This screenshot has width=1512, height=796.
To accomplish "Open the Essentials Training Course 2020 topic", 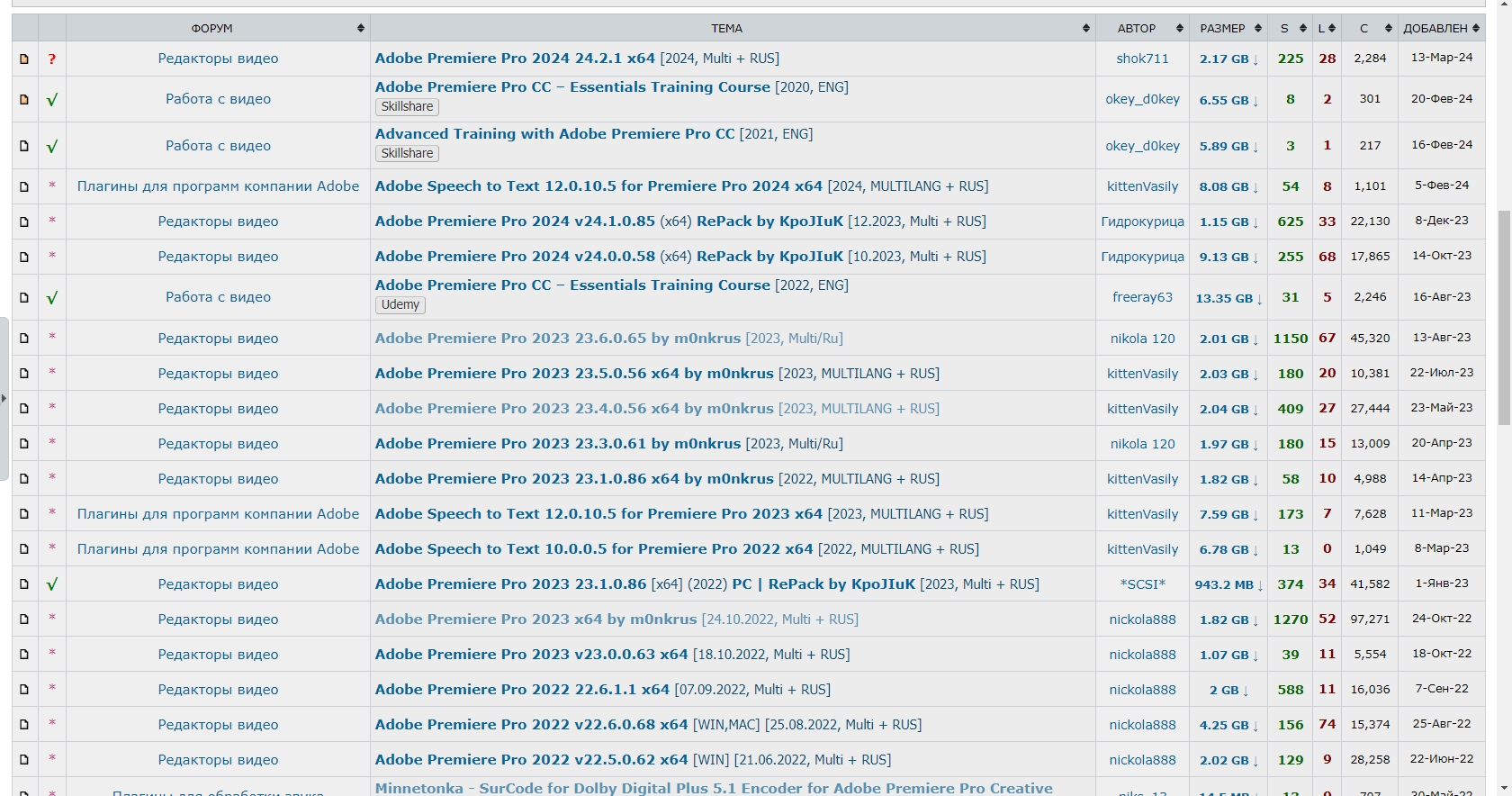I will pyautogui.click(x=572, y=87).
